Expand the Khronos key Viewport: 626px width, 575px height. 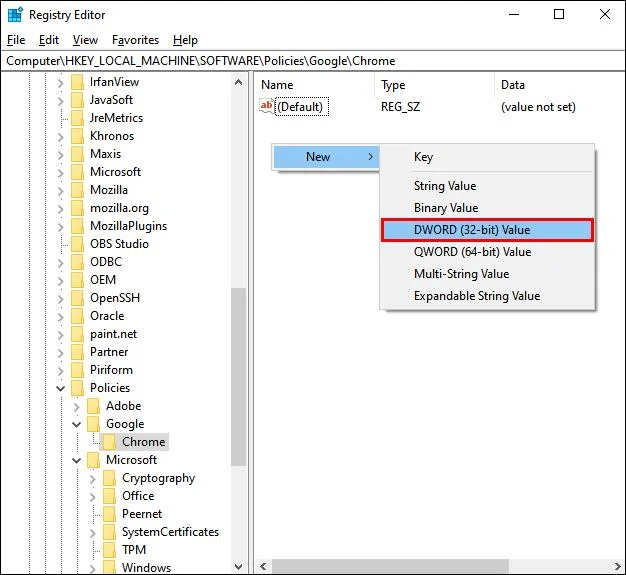(60, 137)
